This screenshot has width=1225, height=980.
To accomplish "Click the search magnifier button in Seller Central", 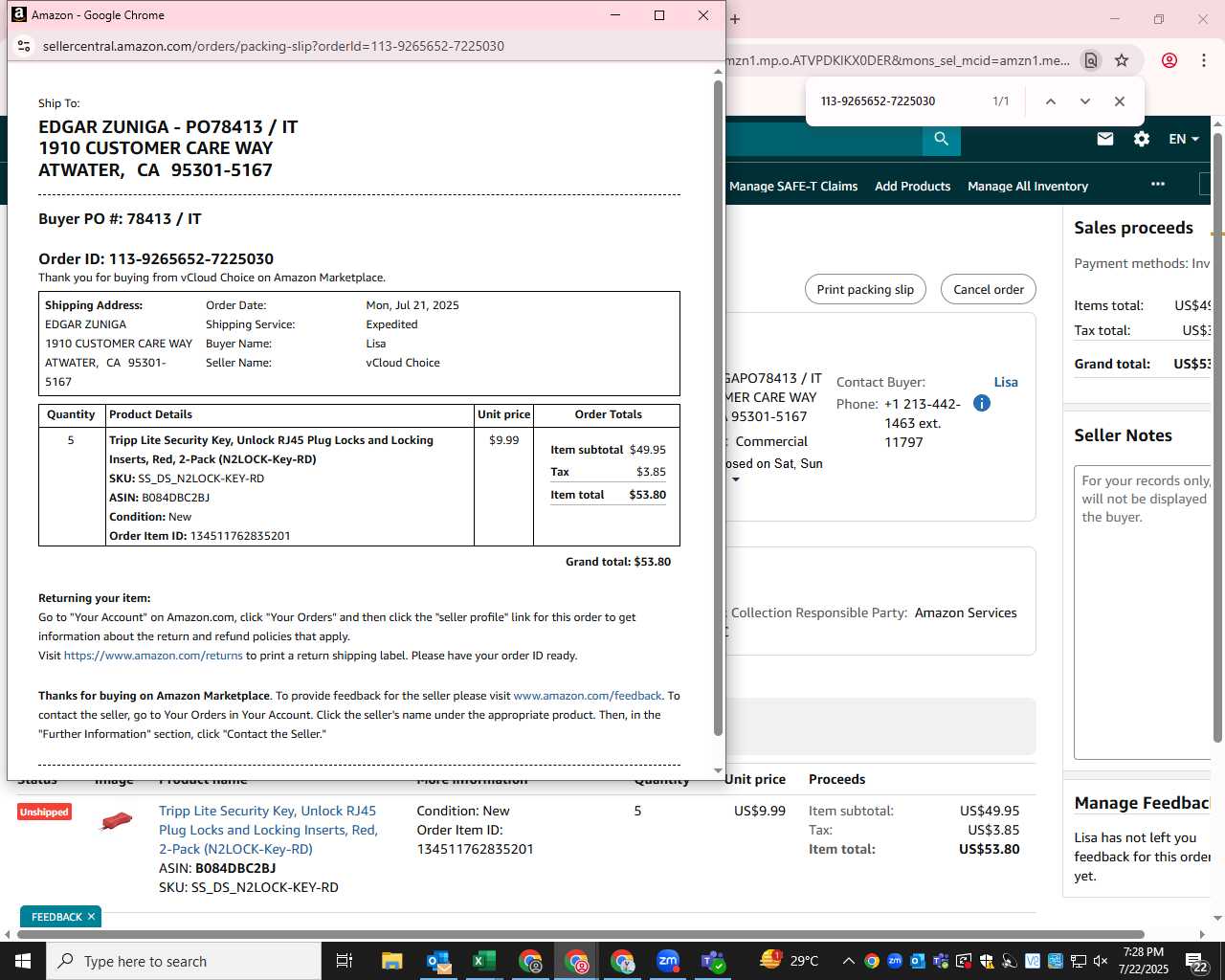I will [942, 139].
